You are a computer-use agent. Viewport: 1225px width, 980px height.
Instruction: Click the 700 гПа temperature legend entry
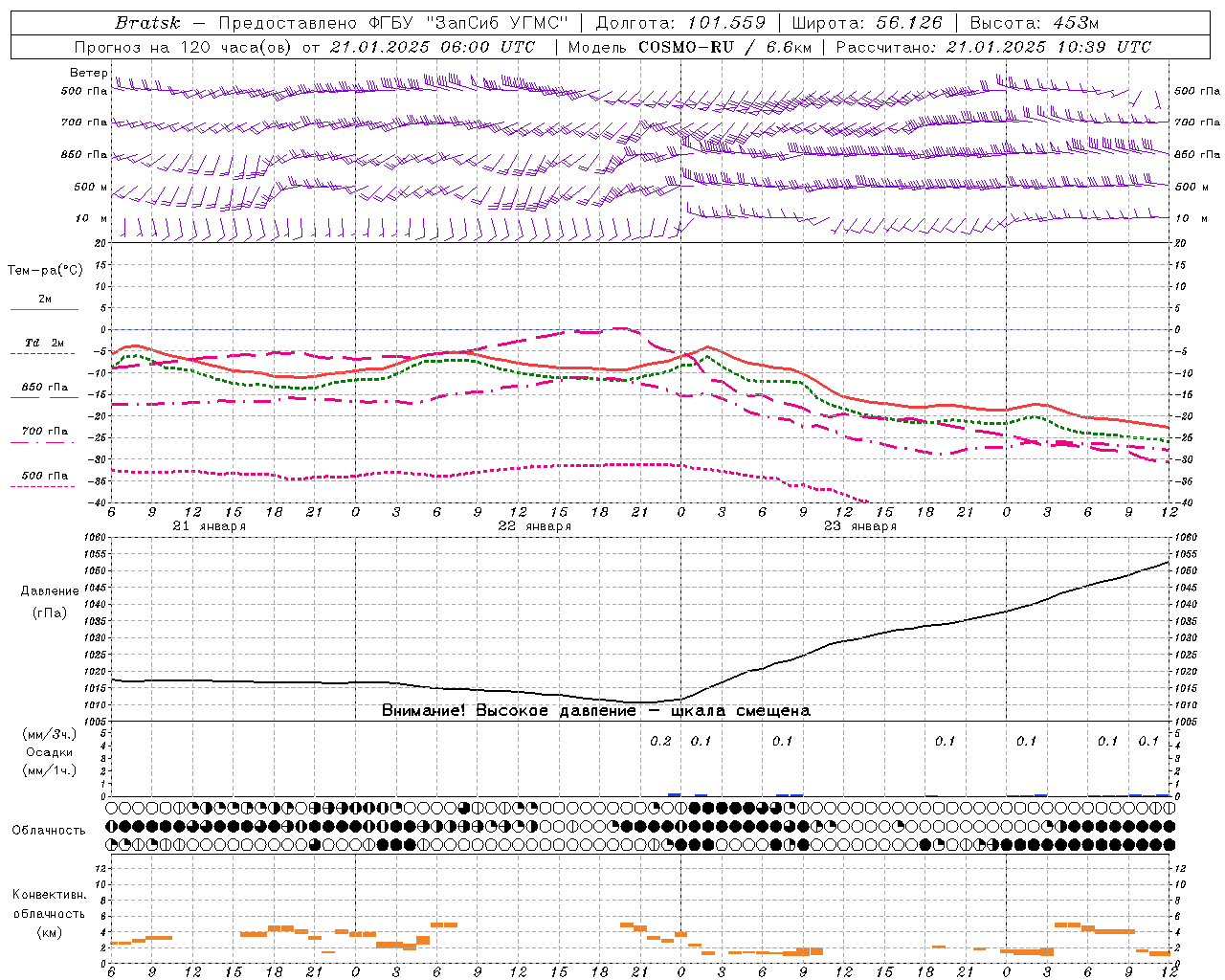pyautogui.click(x=44, y=432)
